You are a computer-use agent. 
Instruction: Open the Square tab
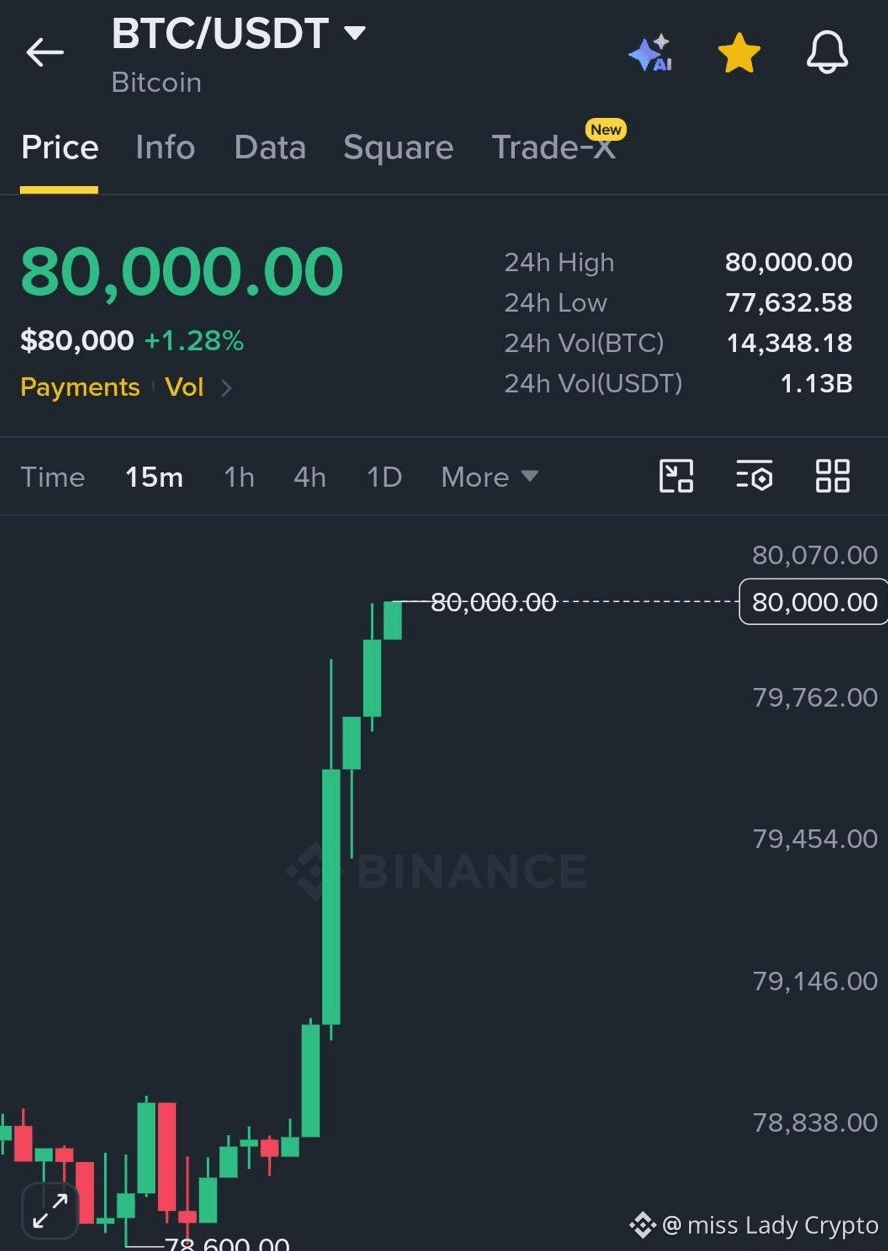[398, 148]
